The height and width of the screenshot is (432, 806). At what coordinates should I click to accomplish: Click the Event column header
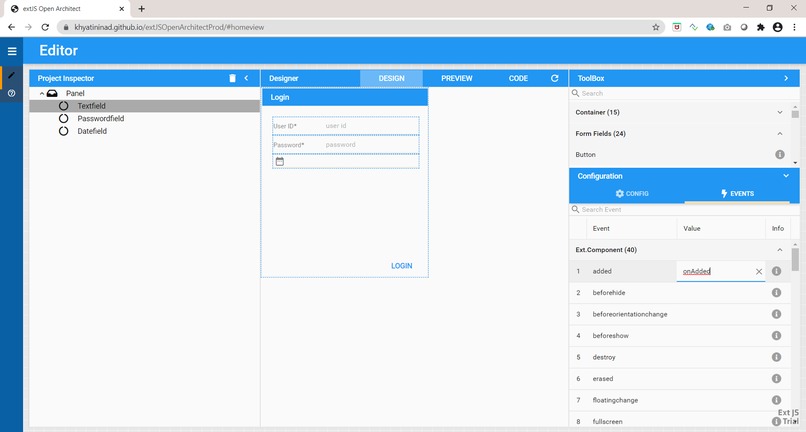[x=632, y=228]
